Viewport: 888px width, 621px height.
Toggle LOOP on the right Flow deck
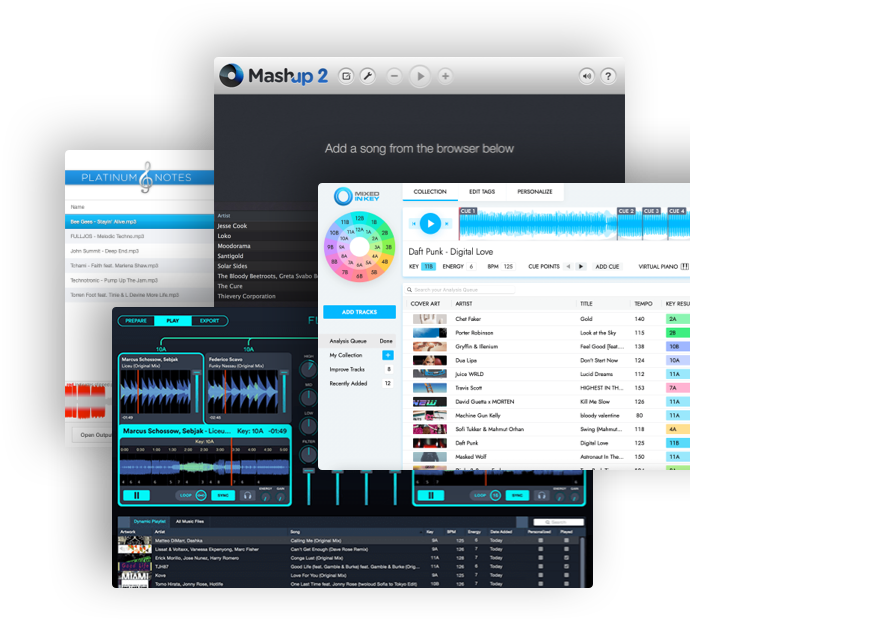(486, 495)
